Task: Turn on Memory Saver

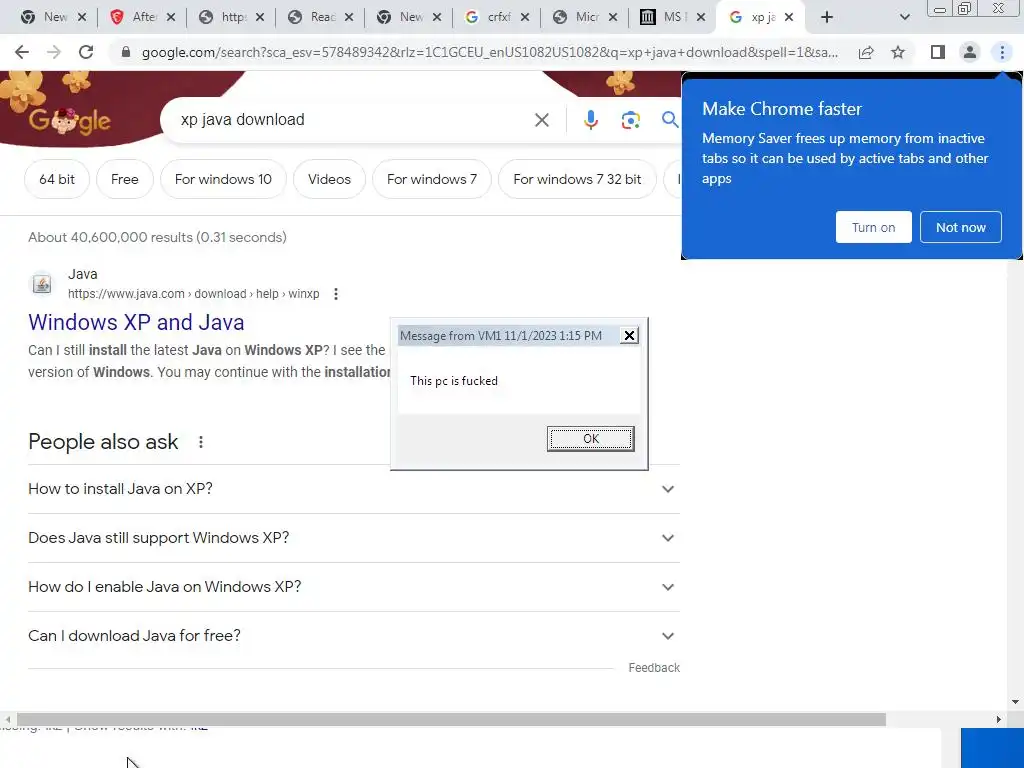Action: [x=873, y=227]
